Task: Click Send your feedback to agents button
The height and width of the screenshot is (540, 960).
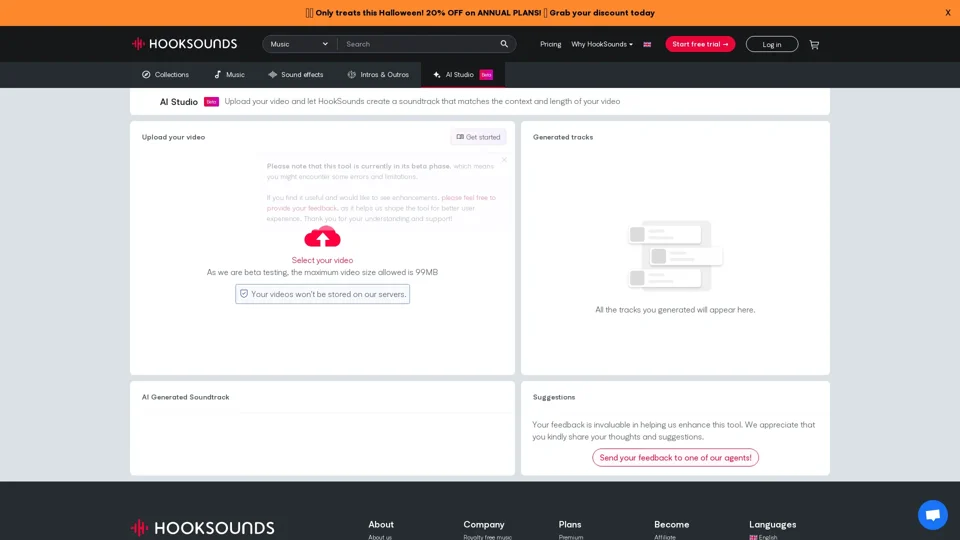Action: [675, 458]
